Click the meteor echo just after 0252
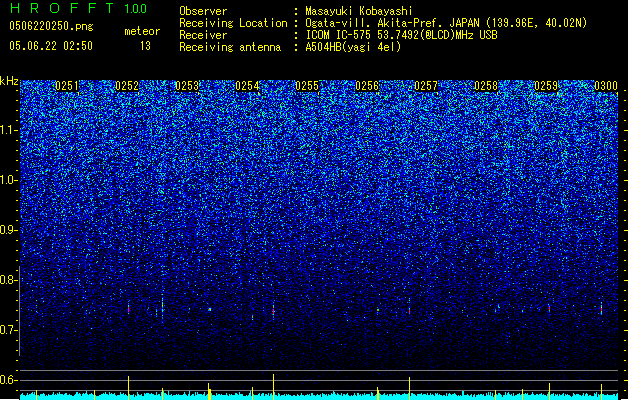The height and width of the screenshot is (400, 629). point(129,308)
